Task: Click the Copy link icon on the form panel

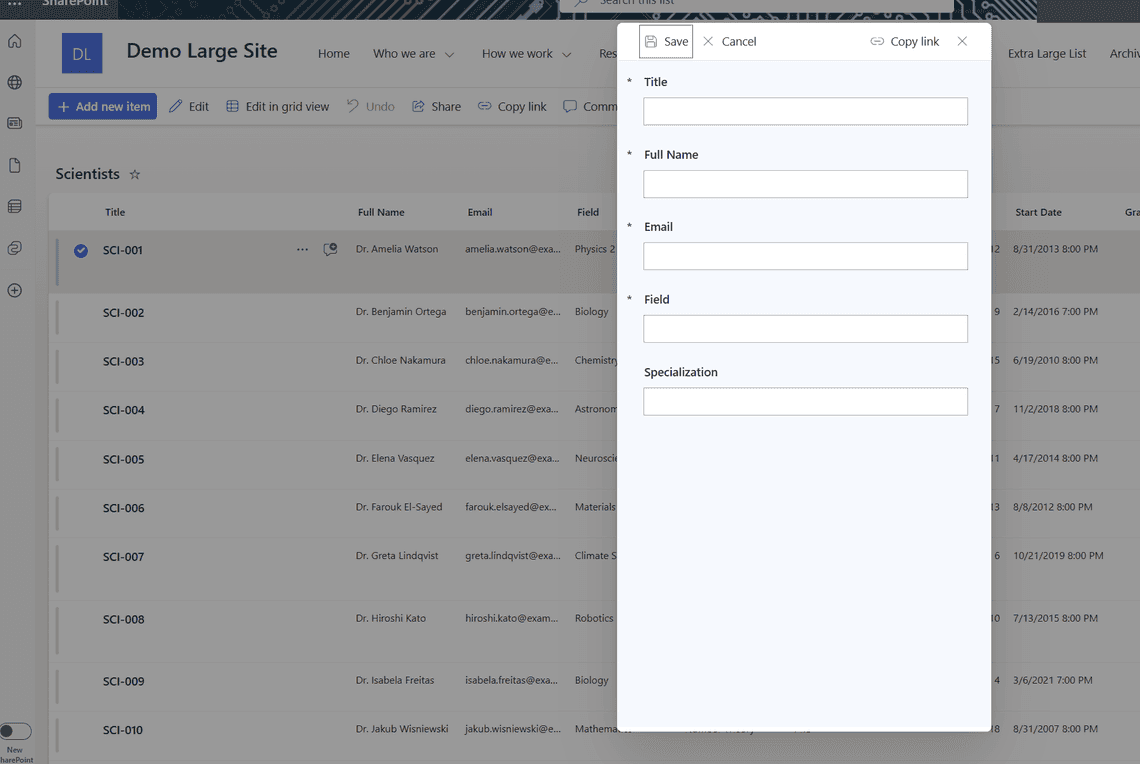Action: (878, 41)
